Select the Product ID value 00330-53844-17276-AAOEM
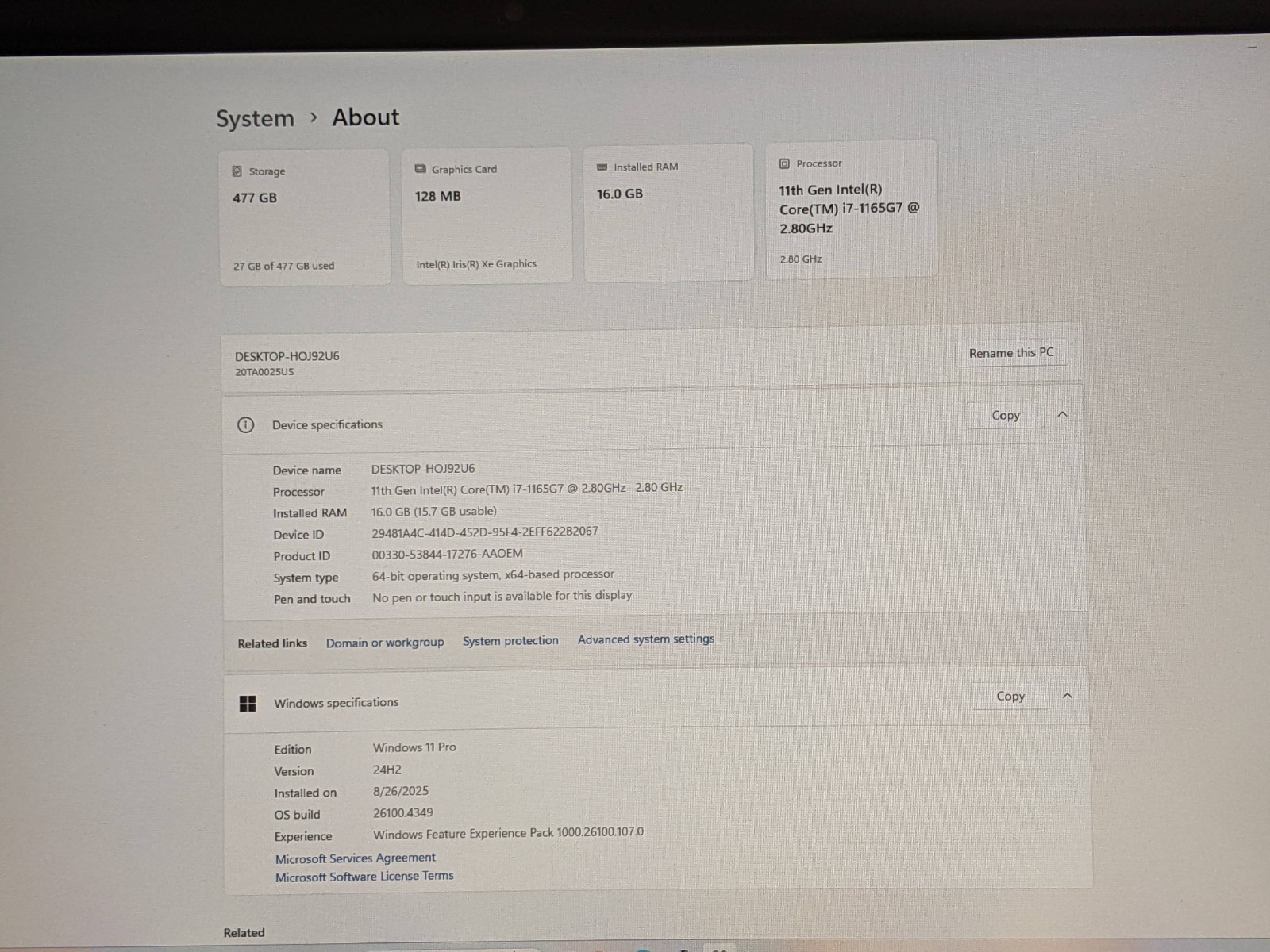The height and width of the screenshot is (952, 1270). (x=447, y=554)
